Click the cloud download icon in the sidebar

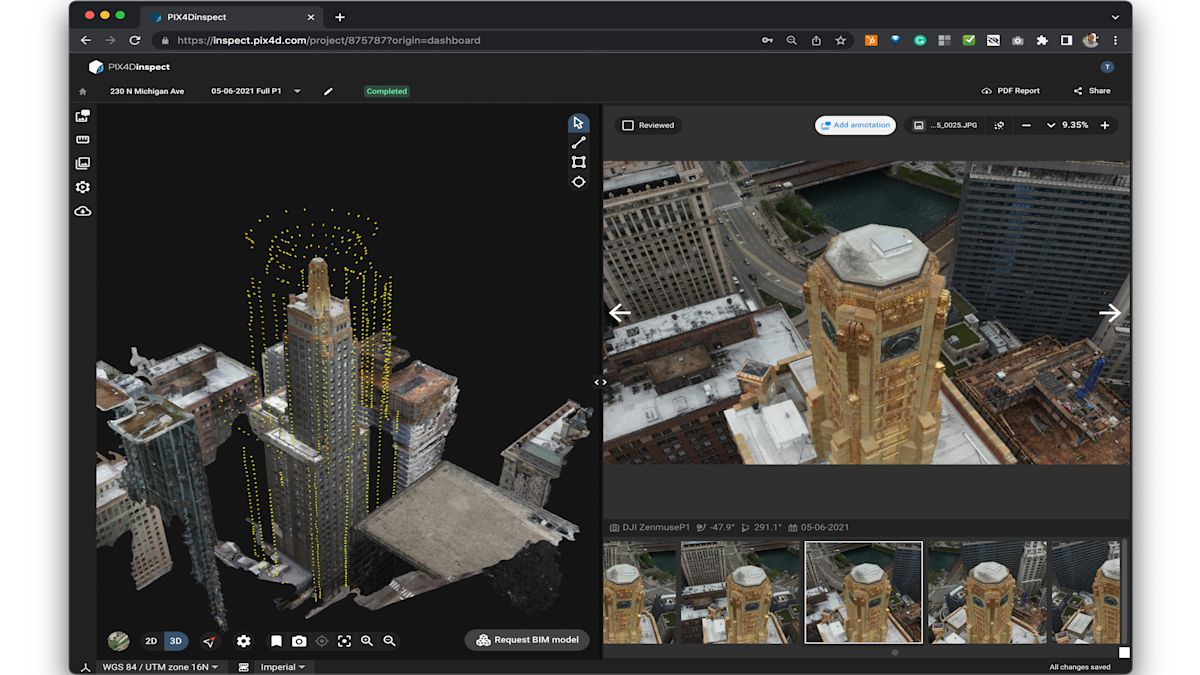82,211
